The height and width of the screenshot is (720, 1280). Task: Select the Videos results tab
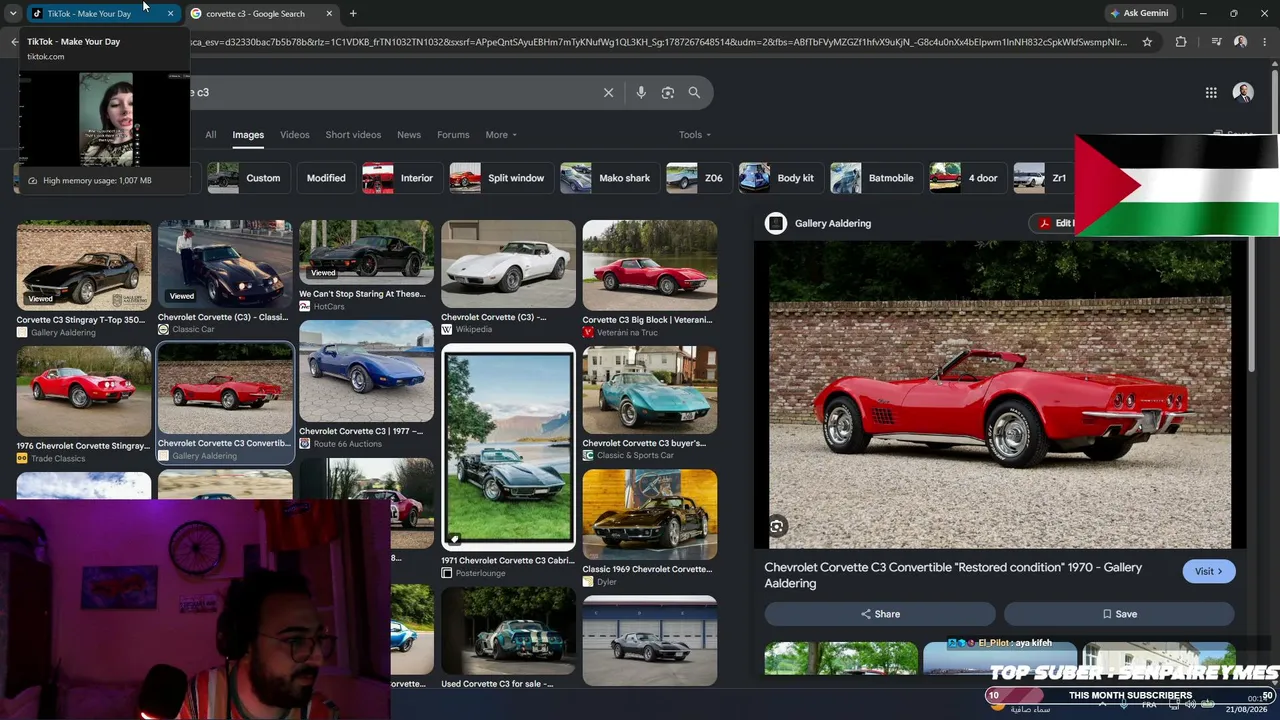coord(294,135)
